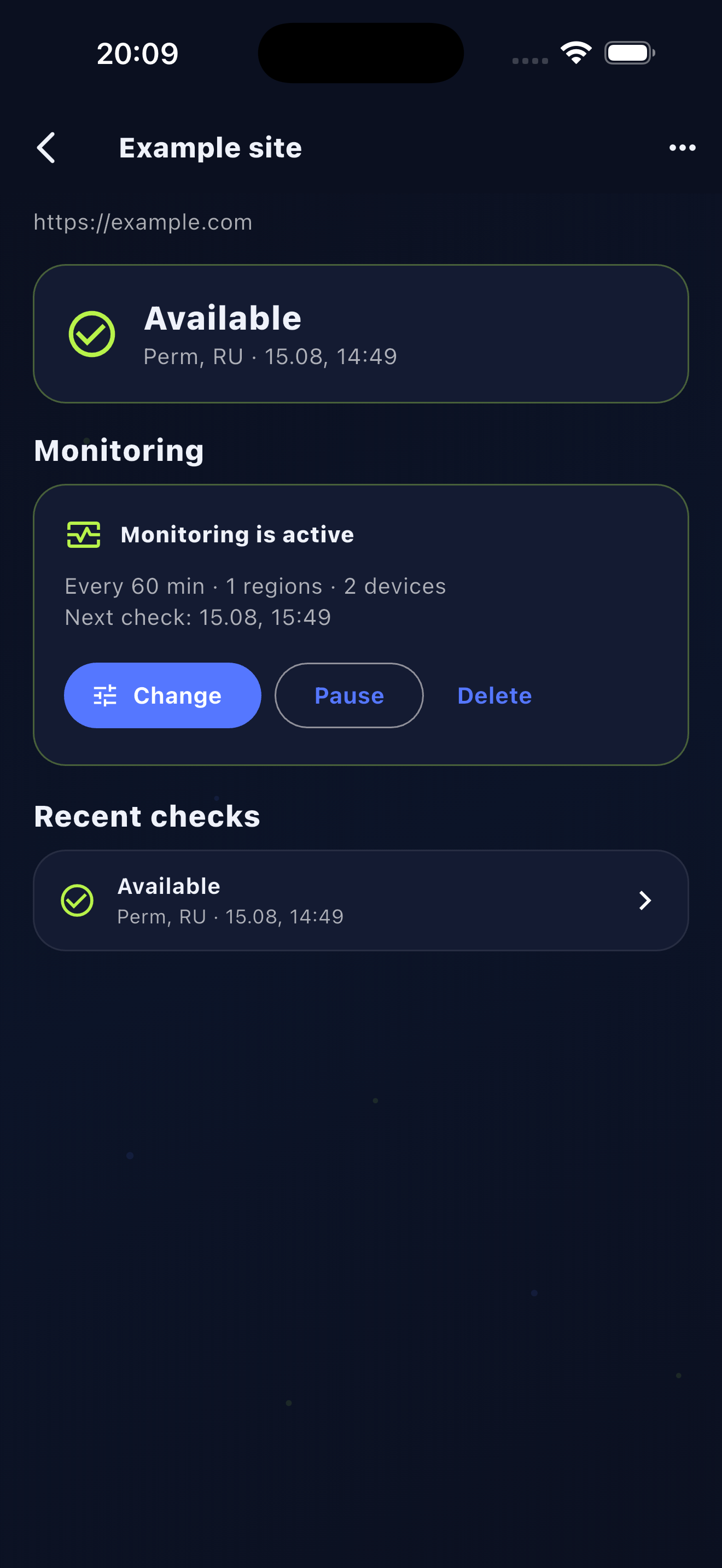Tap the green checkmark in Available card
The height and width of the screenshot is (1568, 722).
[x=92, y=334]
